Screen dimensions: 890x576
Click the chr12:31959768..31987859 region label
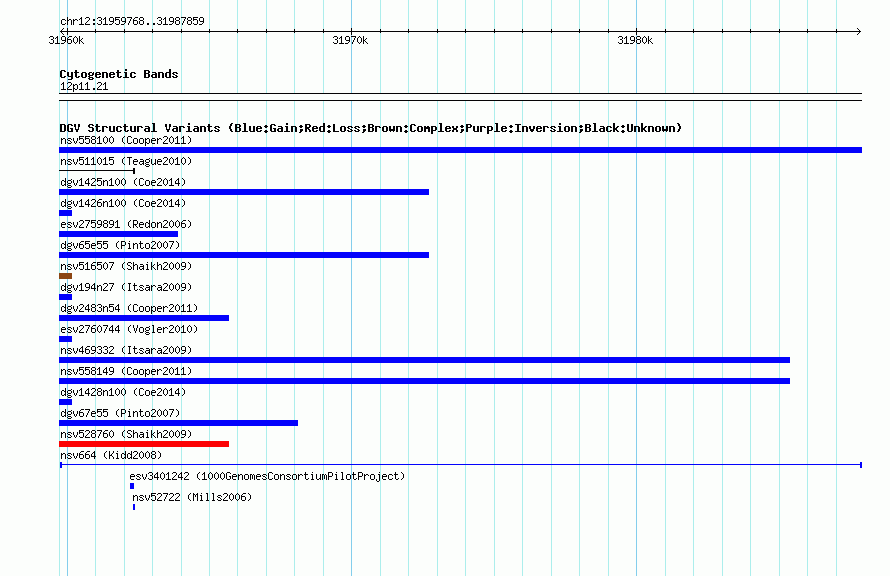click(132, 21)
